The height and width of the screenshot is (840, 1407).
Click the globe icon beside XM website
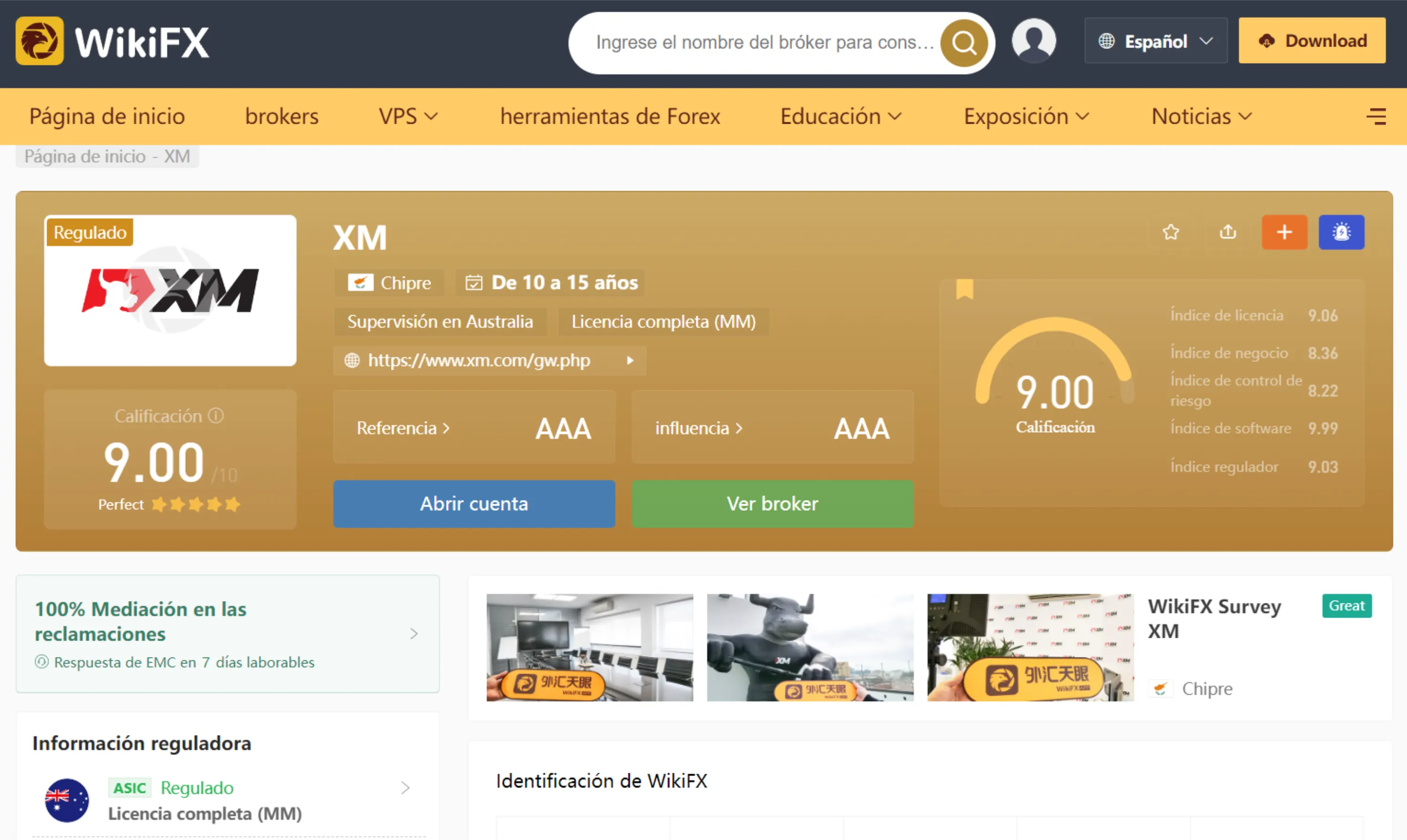(x=352, y=361)
